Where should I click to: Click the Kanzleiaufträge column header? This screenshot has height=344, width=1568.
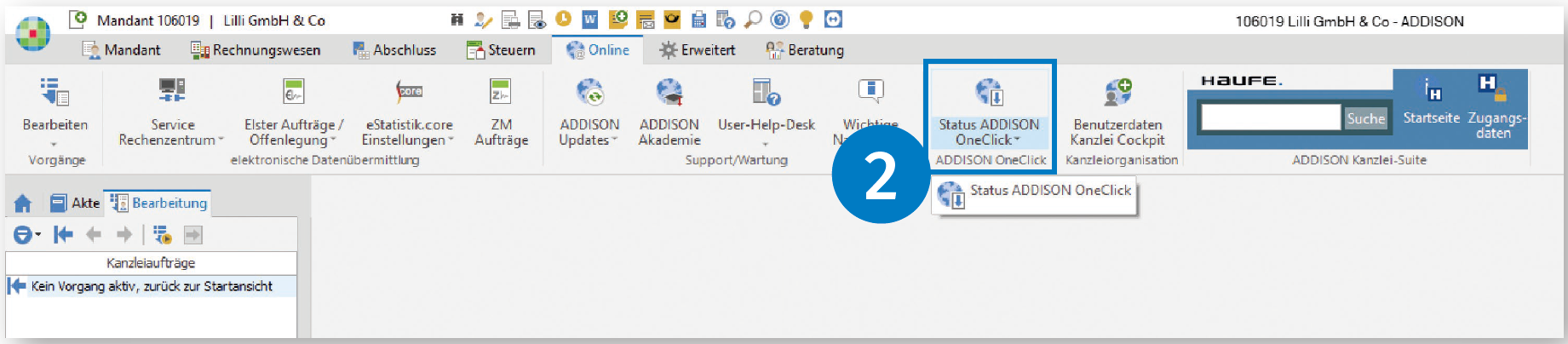tap(152, 263)
